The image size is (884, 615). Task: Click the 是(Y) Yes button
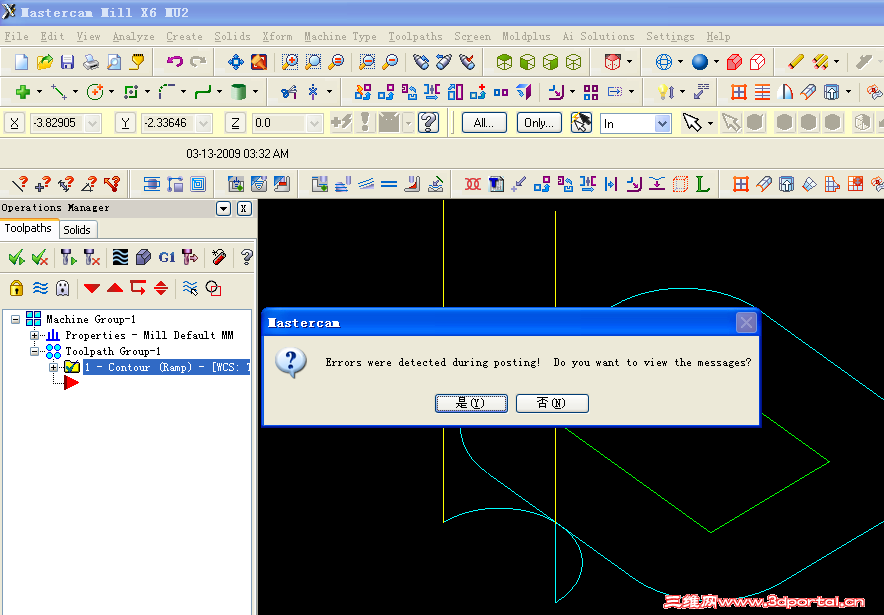click(x=471, y=403)
